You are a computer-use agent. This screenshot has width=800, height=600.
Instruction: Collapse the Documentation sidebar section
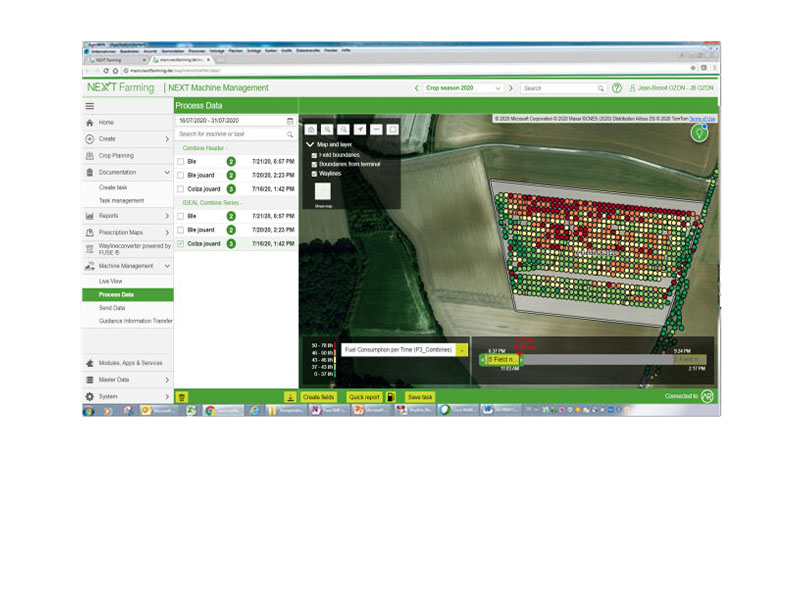click(x=167, y=172)
